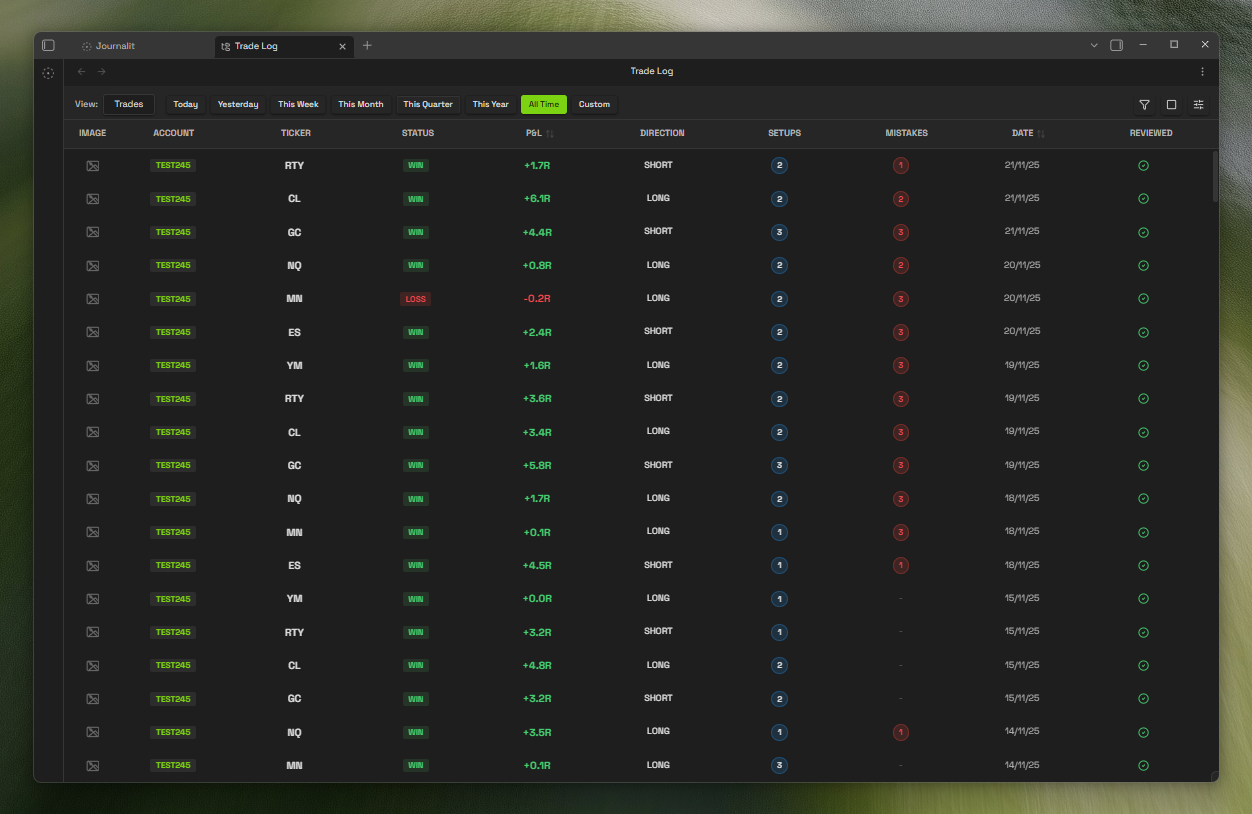Click the Custom date range button
The image size is (1252, 814).
[x=594, y=105]
